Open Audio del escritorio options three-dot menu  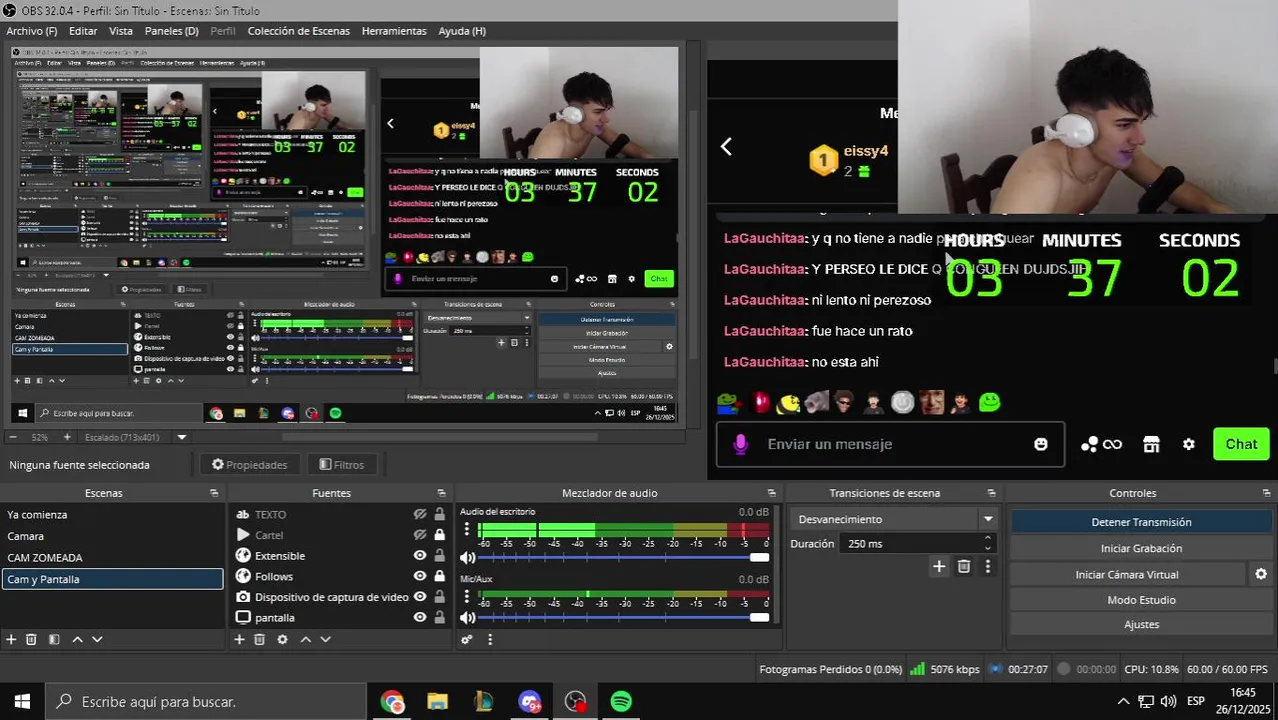(467, 529)
